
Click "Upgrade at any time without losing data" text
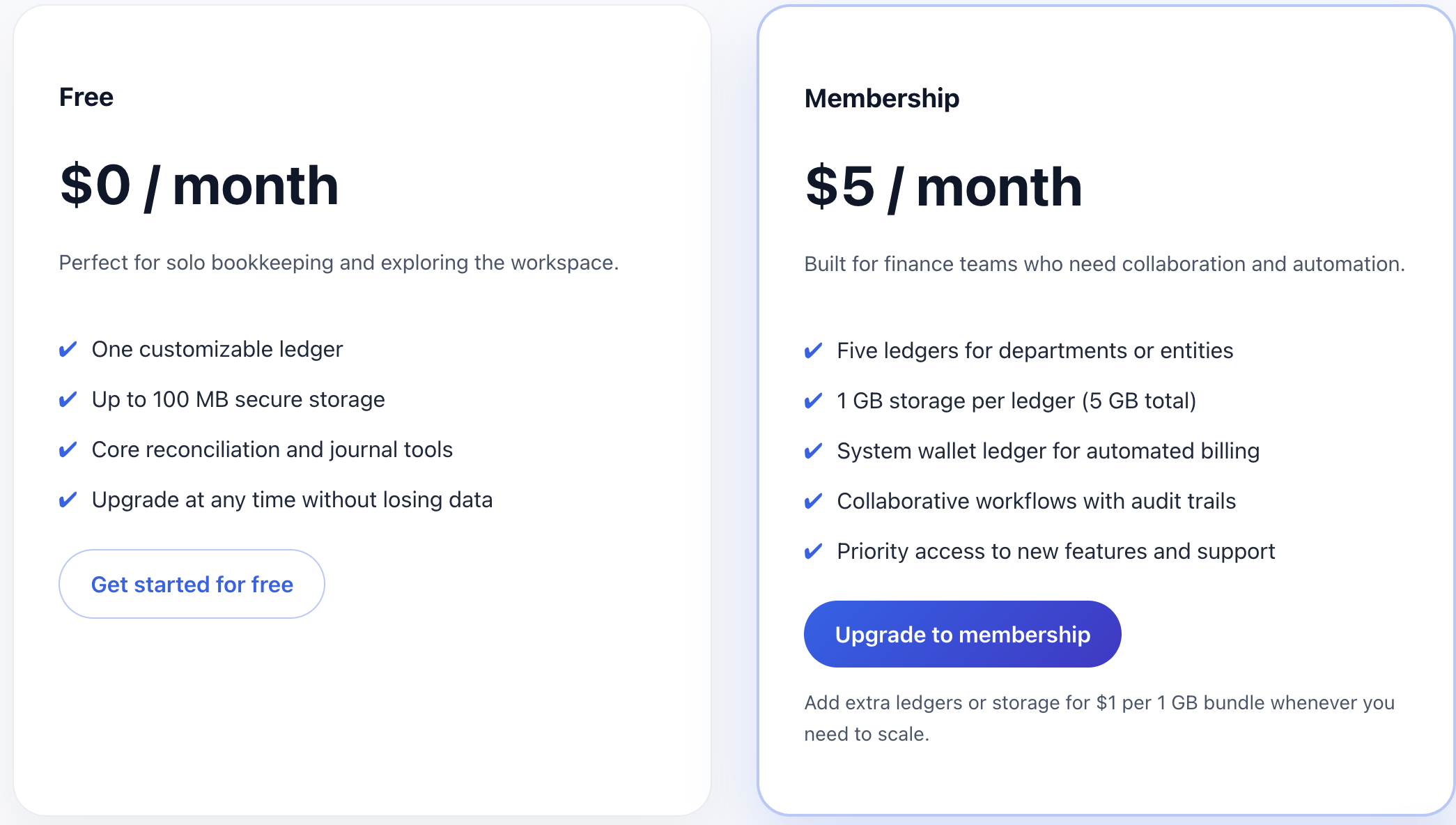coord(292,500)
